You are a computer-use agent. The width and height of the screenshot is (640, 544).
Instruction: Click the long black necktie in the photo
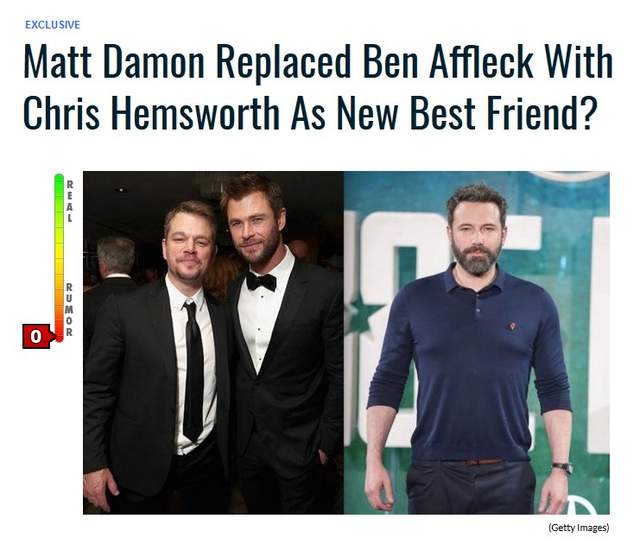193,371
